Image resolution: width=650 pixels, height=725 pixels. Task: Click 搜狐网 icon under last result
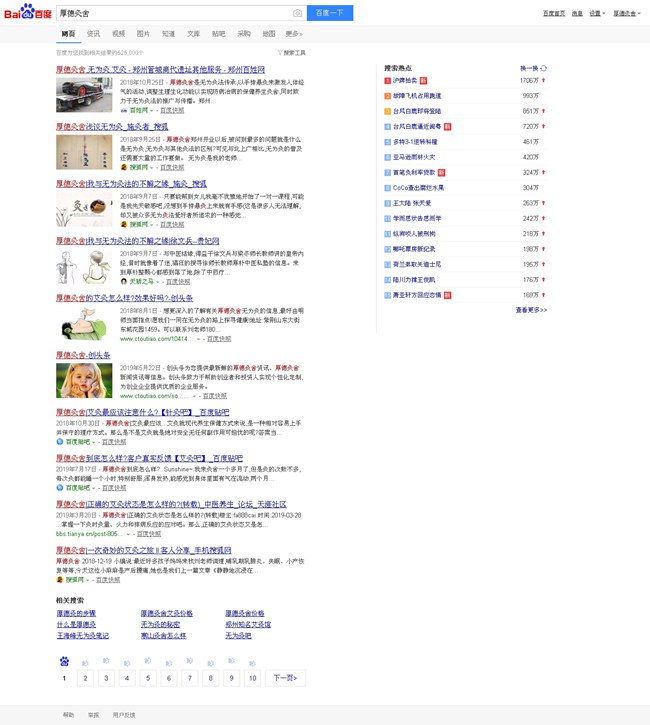click(x=60, y=579)
